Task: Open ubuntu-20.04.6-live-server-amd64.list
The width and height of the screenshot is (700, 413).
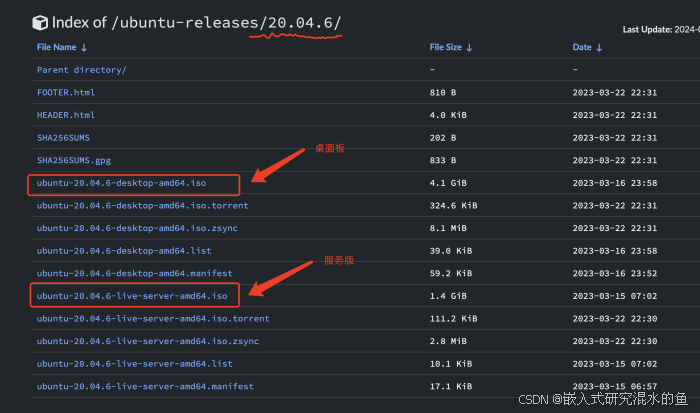Action: 134,364
